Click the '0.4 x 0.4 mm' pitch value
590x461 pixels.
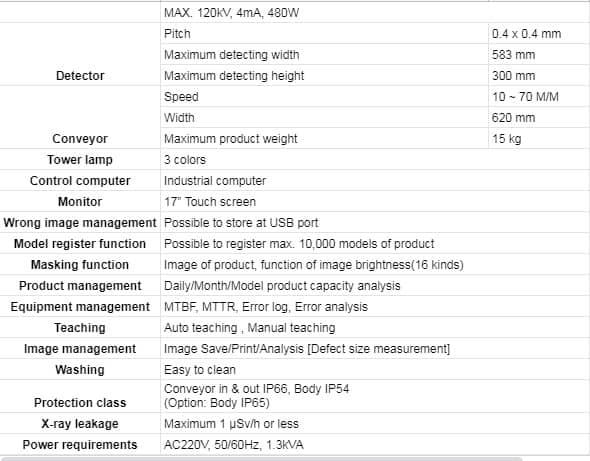tap(526, 33)
